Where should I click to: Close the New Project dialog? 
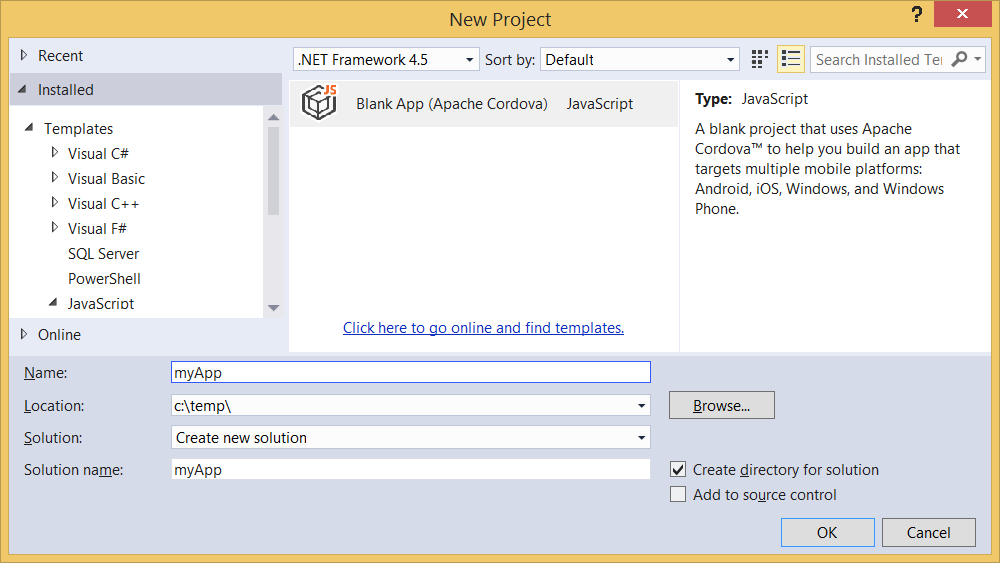tap(962, 13)
